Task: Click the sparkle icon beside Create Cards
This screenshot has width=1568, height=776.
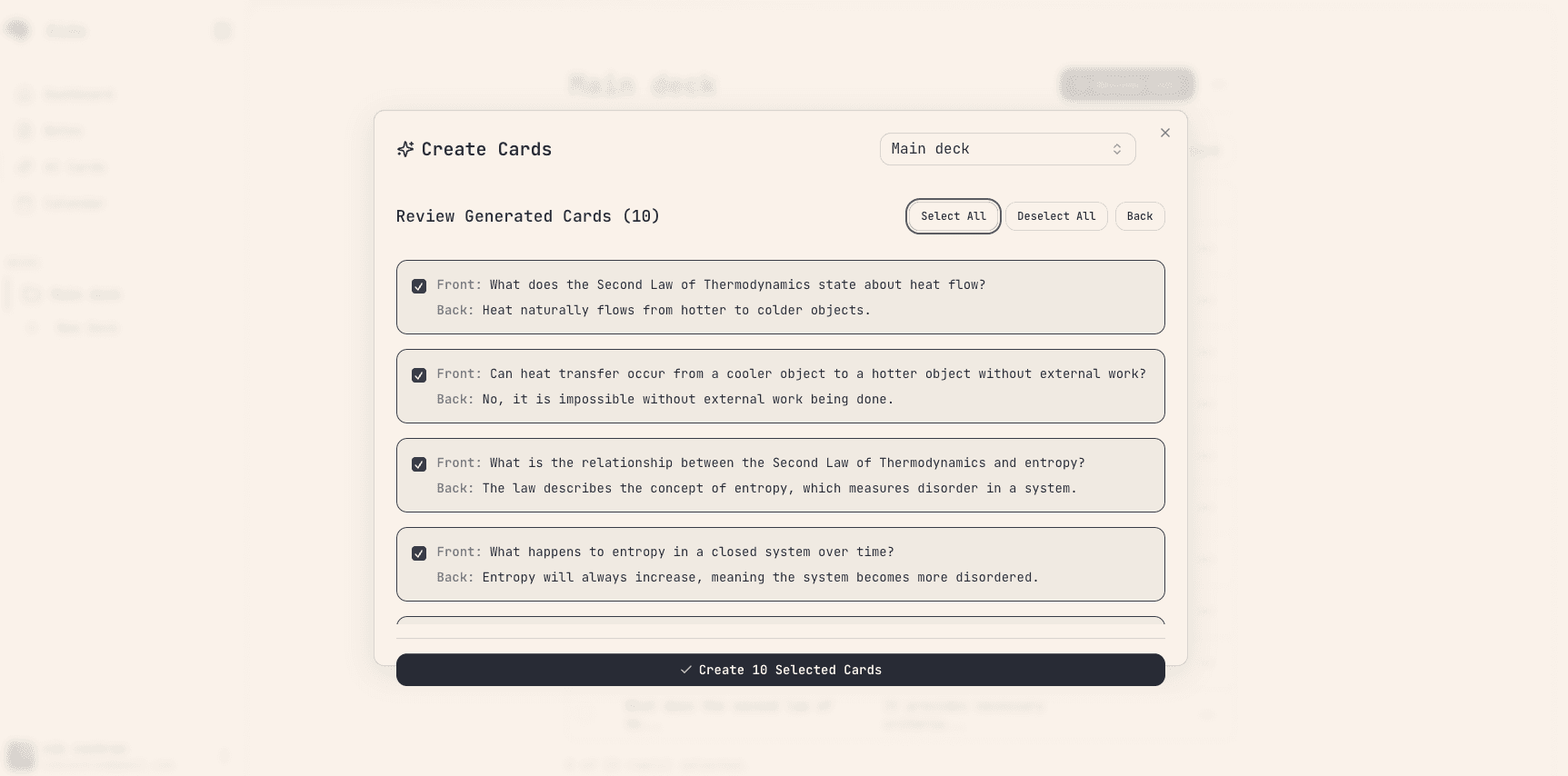Action: [x=405, y=149]
